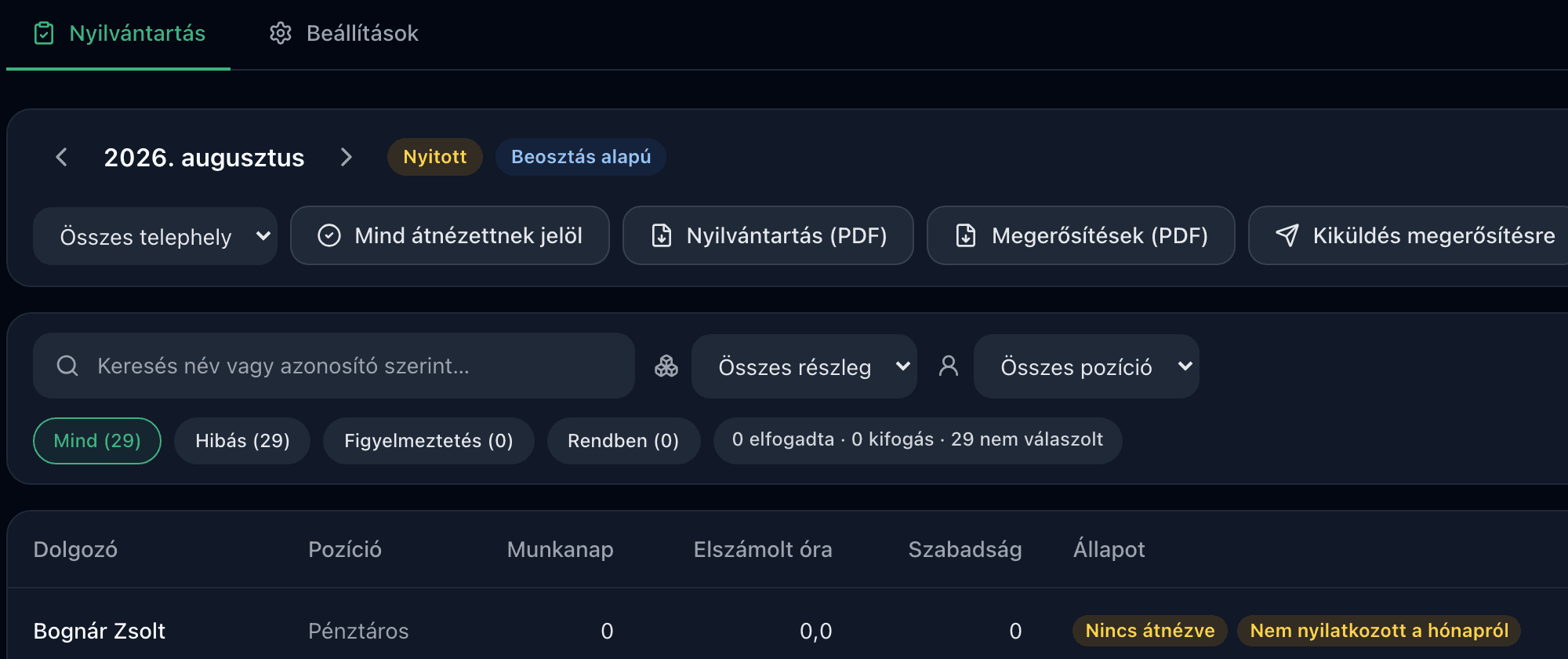Click the acceptance summary pill
This screenshot has width=1568, height=659.
(x=918, y=440)
